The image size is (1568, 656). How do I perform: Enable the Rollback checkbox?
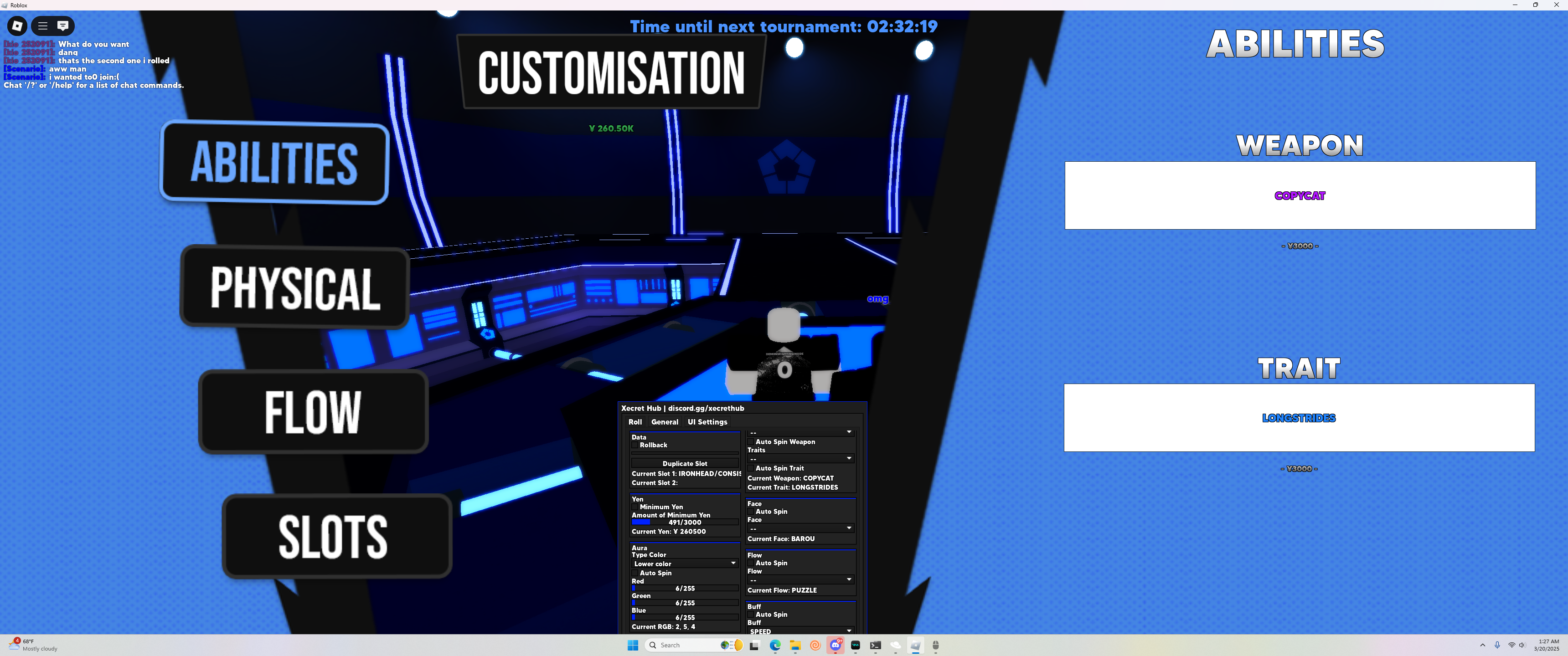[x=635, y=446]
